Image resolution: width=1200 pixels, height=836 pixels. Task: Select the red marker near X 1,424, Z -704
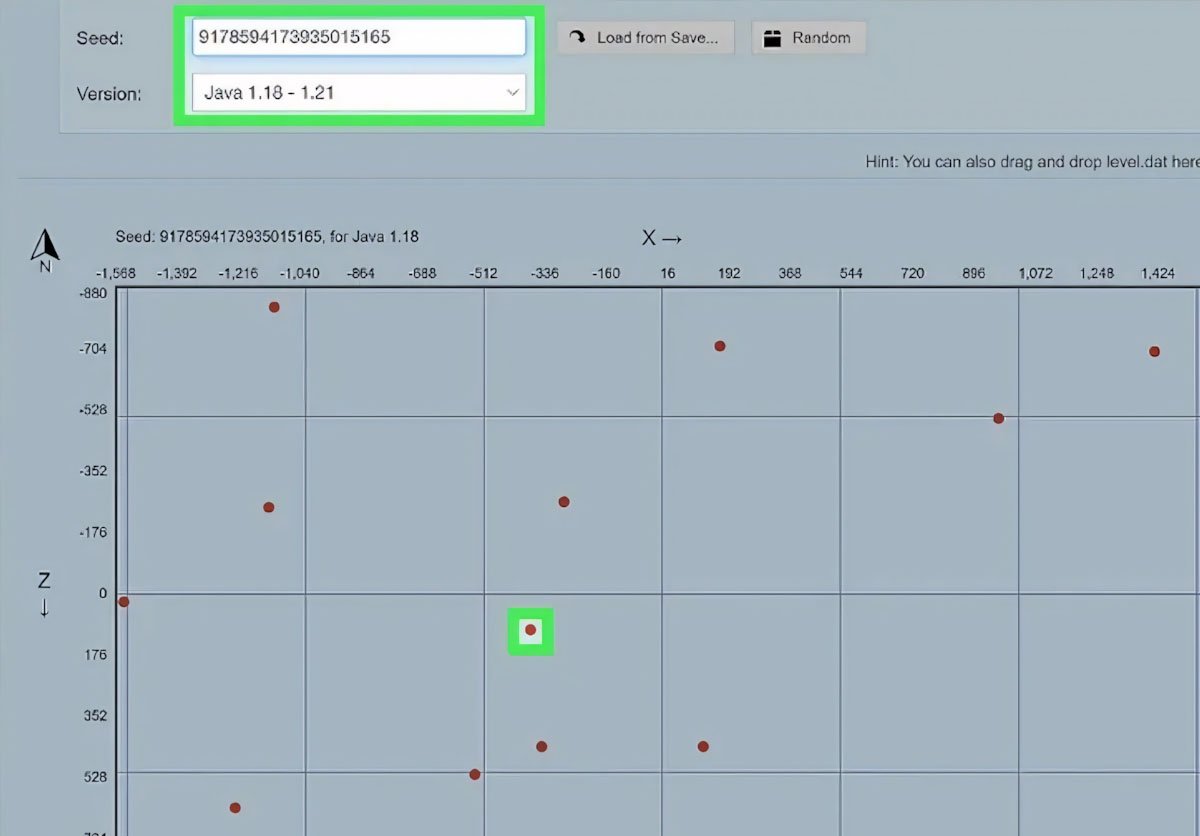point(1154,351)
